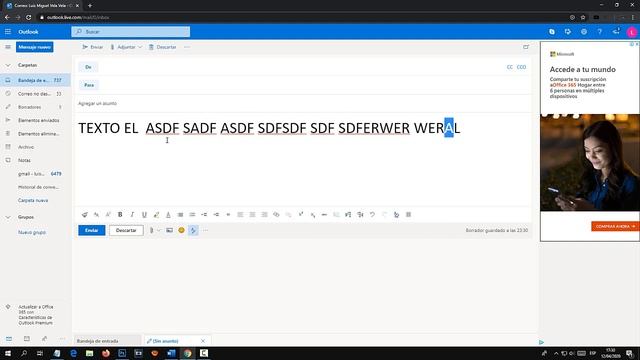Open the Adjuntar dropdown in top toolbar
The width and height of the screenshot is (640, 360).
(126, 47)
